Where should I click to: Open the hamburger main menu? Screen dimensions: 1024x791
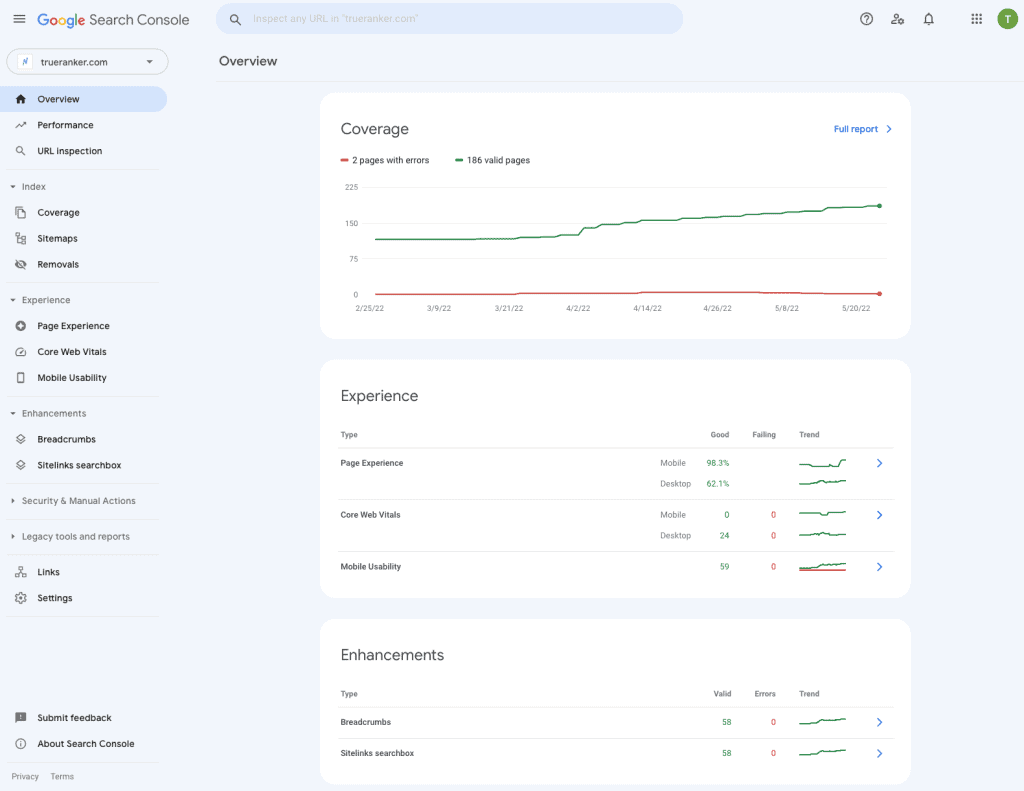pos(20,19)
